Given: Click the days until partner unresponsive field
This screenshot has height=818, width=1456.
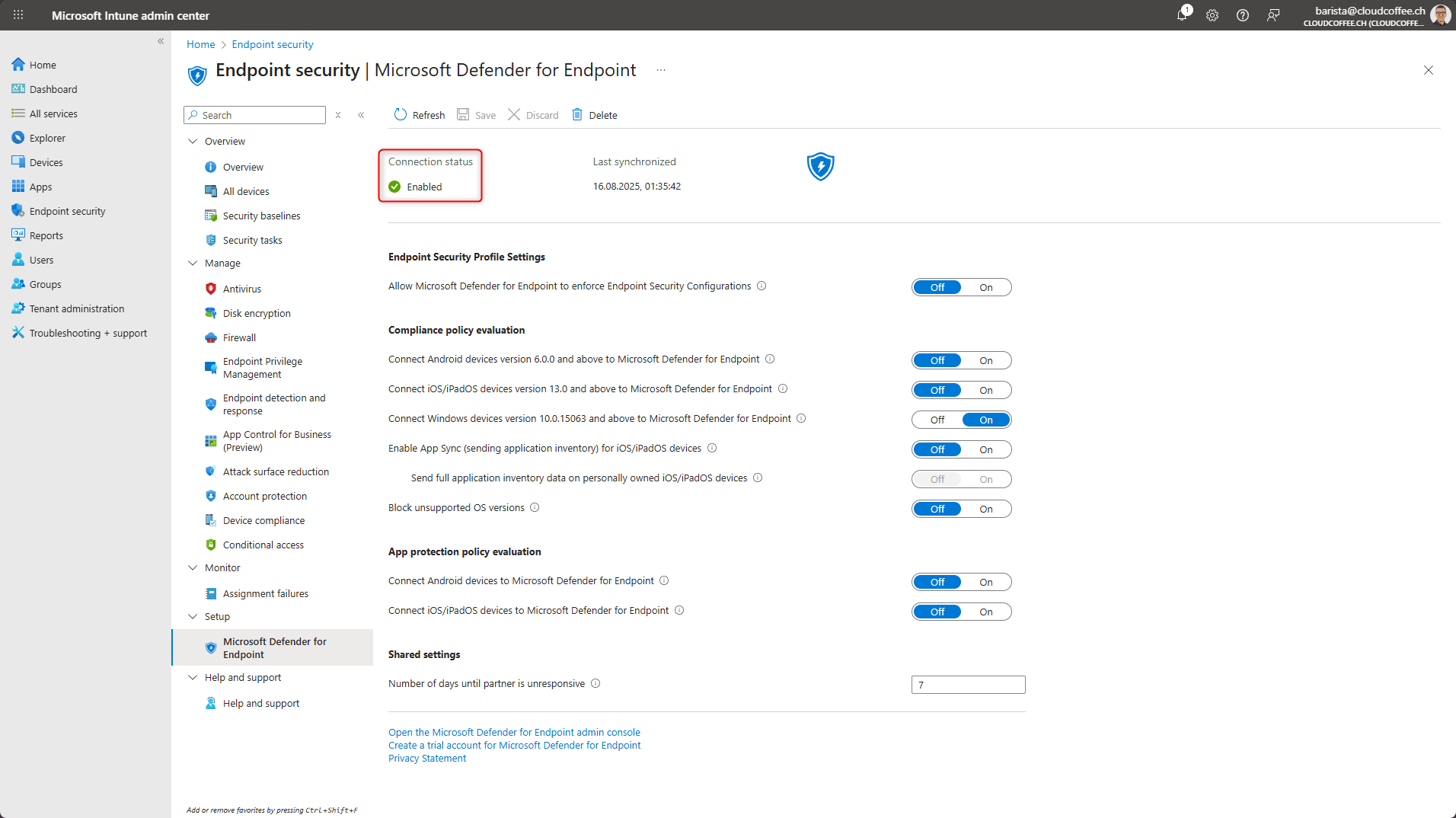Looking at the screenshot, I should tap(968, 685).
